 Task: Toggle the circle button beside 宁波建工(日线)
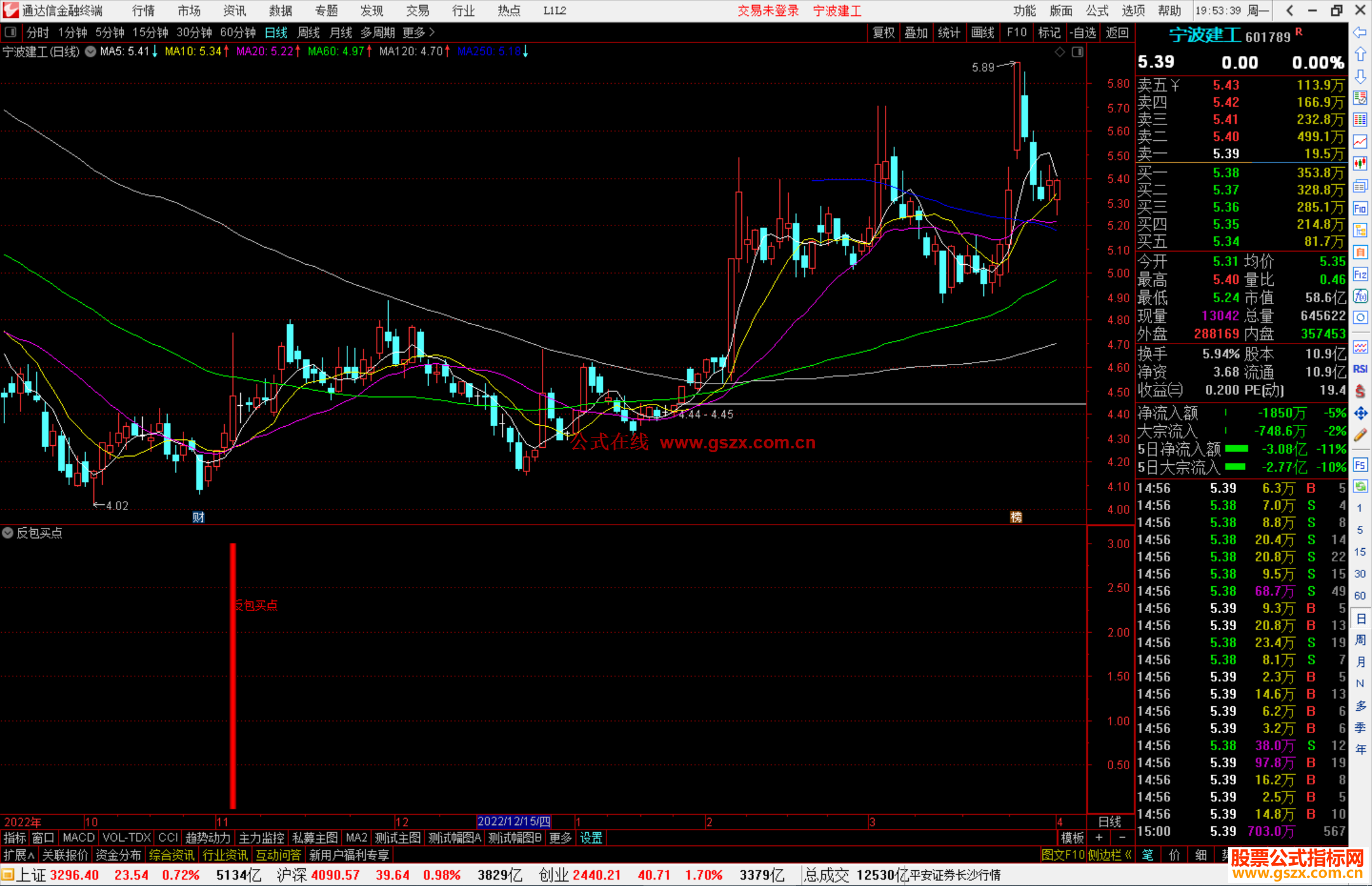point(91,51)
